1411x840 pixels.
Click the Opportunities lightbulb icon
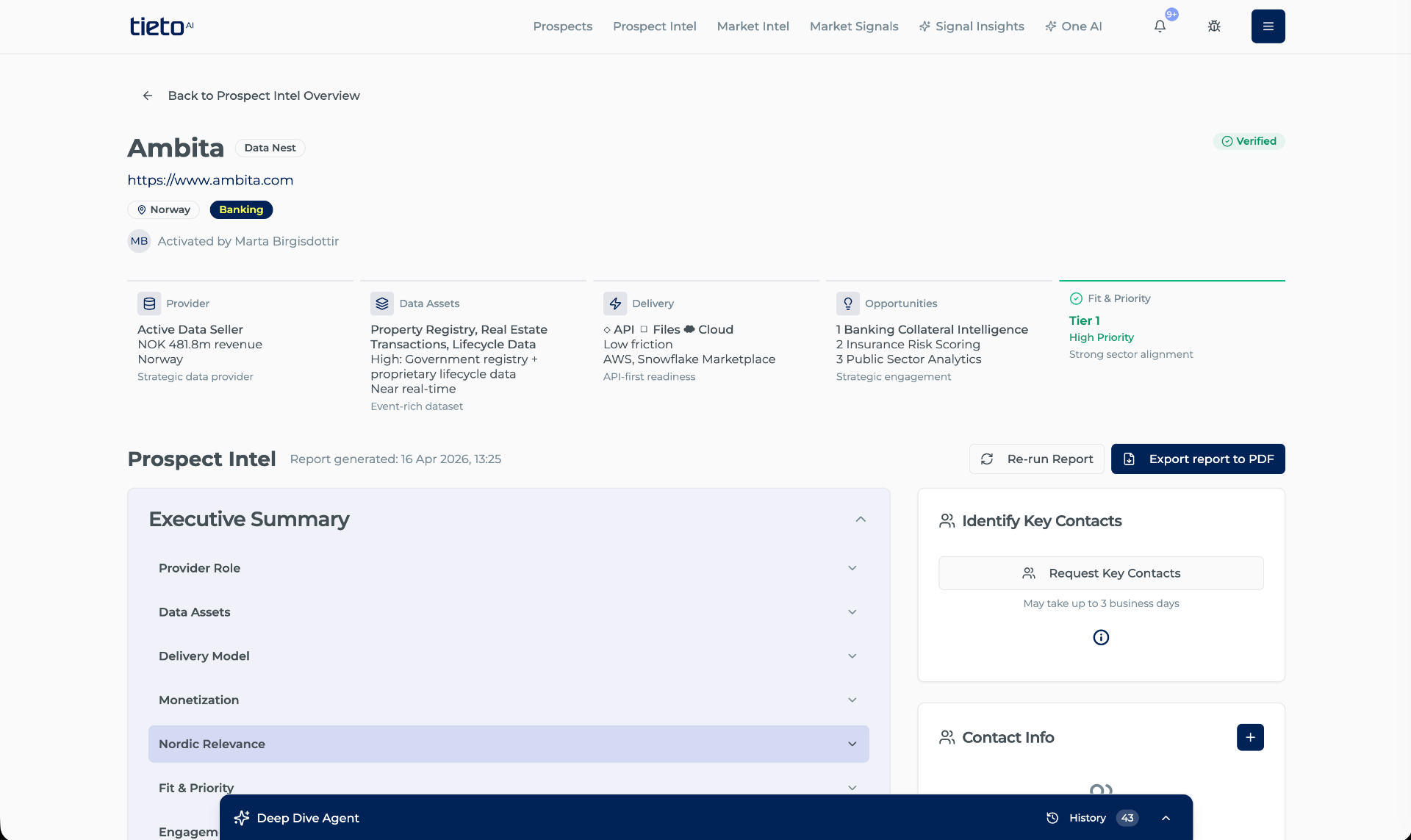pyautogui.click(x=848, y=304)
